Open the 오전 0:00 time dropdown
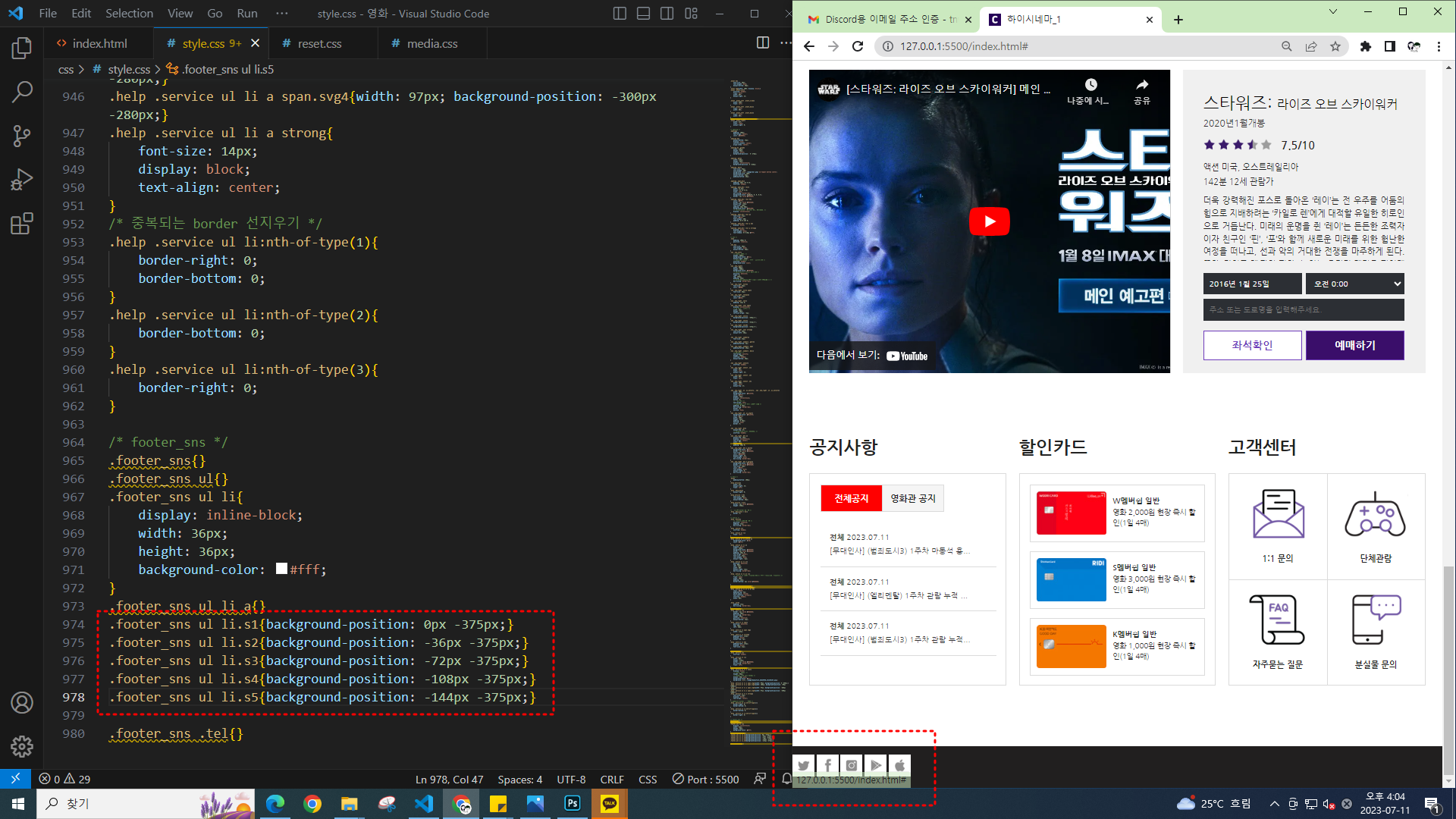Image resolution: width=1456 pixels, height=819 pixels. point(1354,284)
